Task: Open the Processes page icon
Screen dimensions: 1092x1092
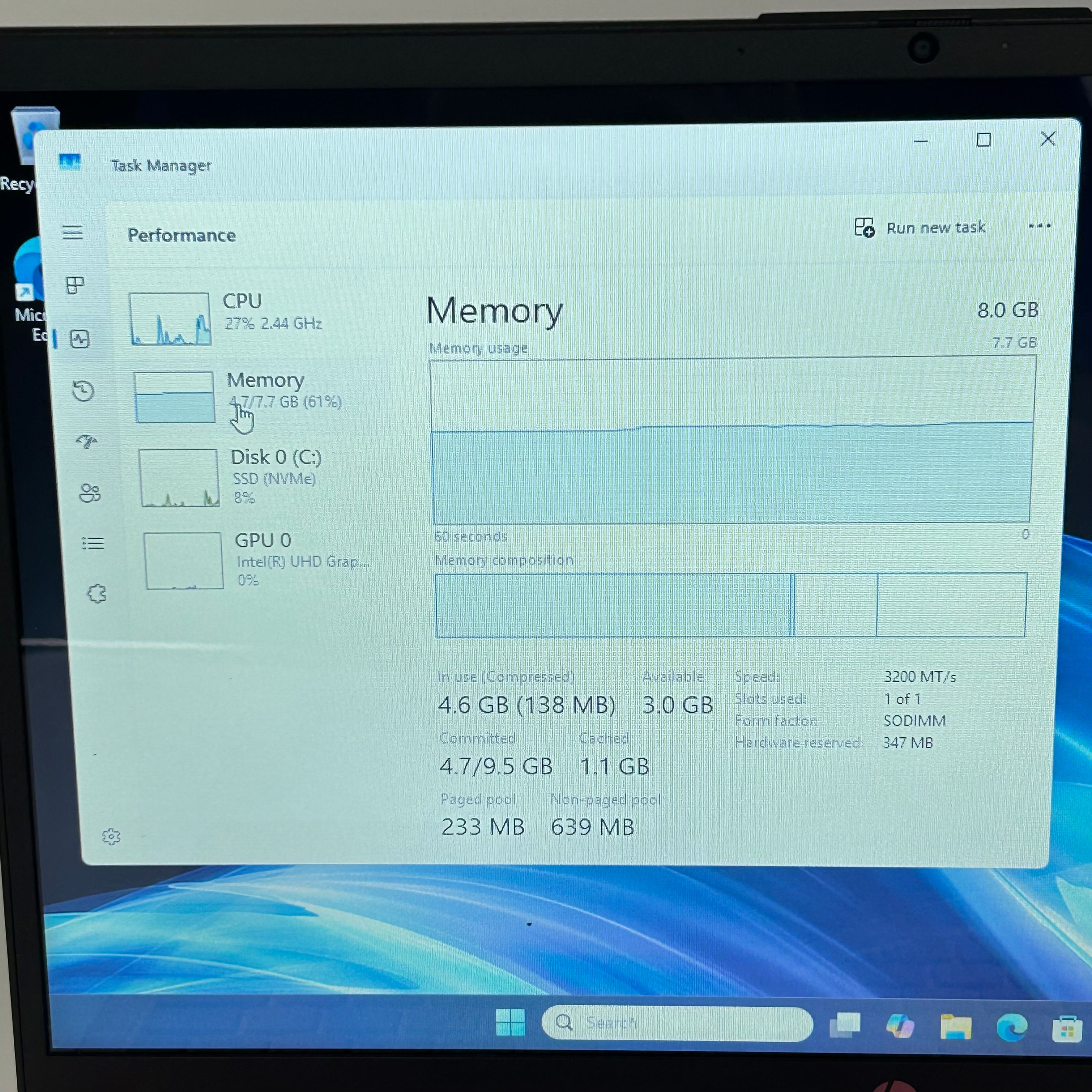Action: 75,285
